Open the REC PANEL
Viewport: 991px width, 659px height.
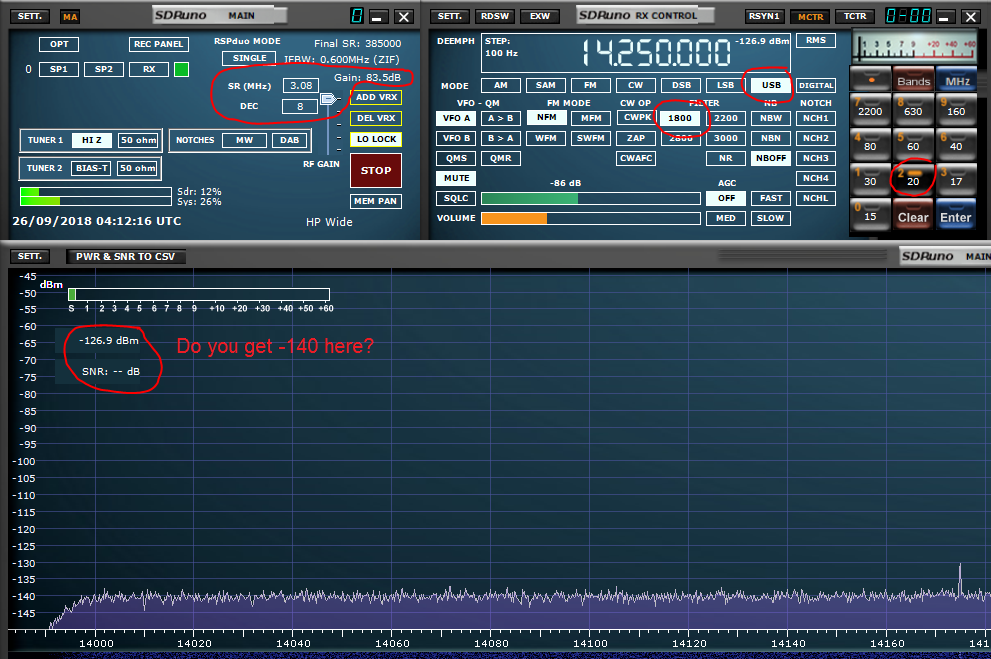coord(158,44)
